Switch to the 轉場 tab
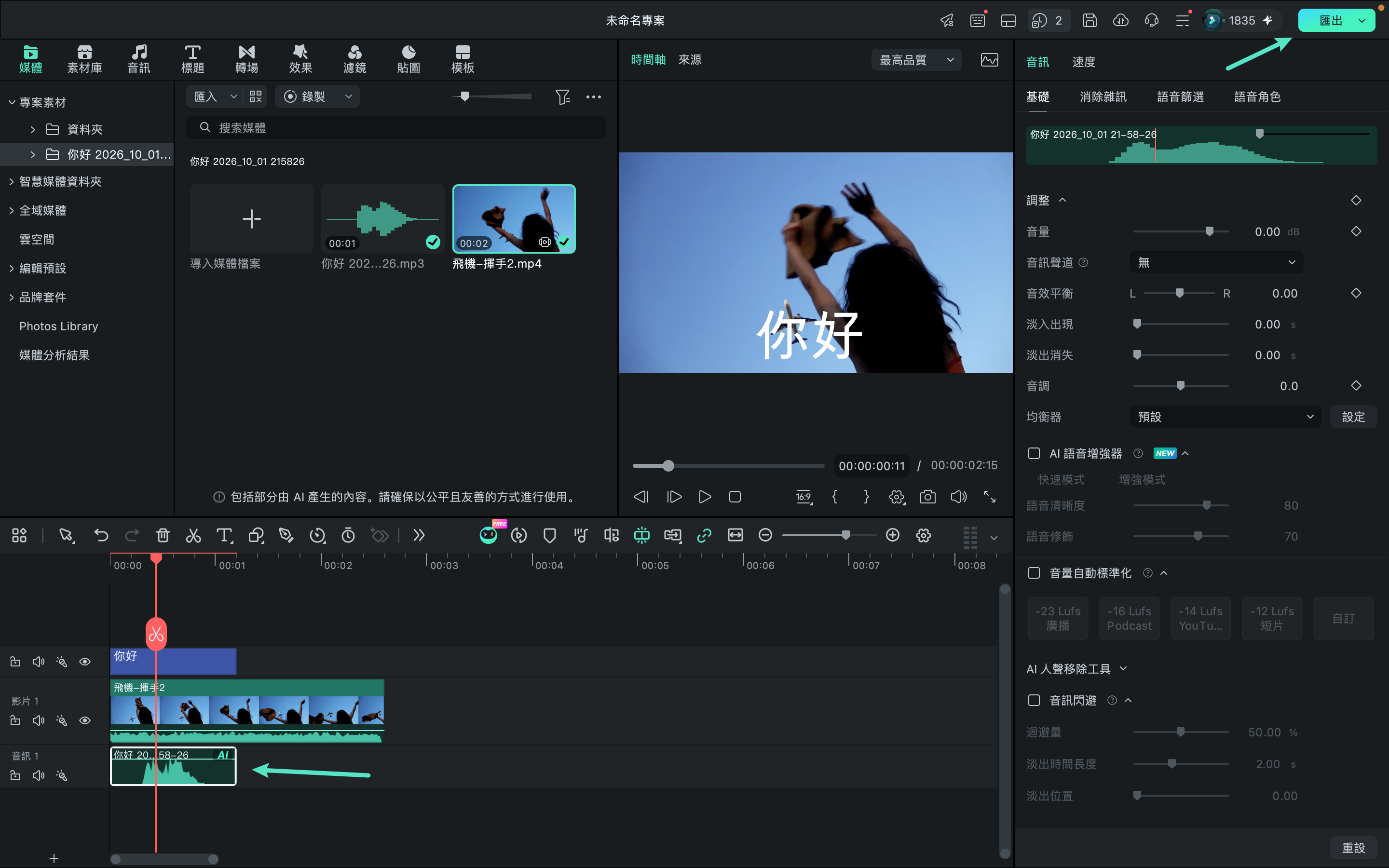Screen dimensions: 1389x868 coord(246,59)
